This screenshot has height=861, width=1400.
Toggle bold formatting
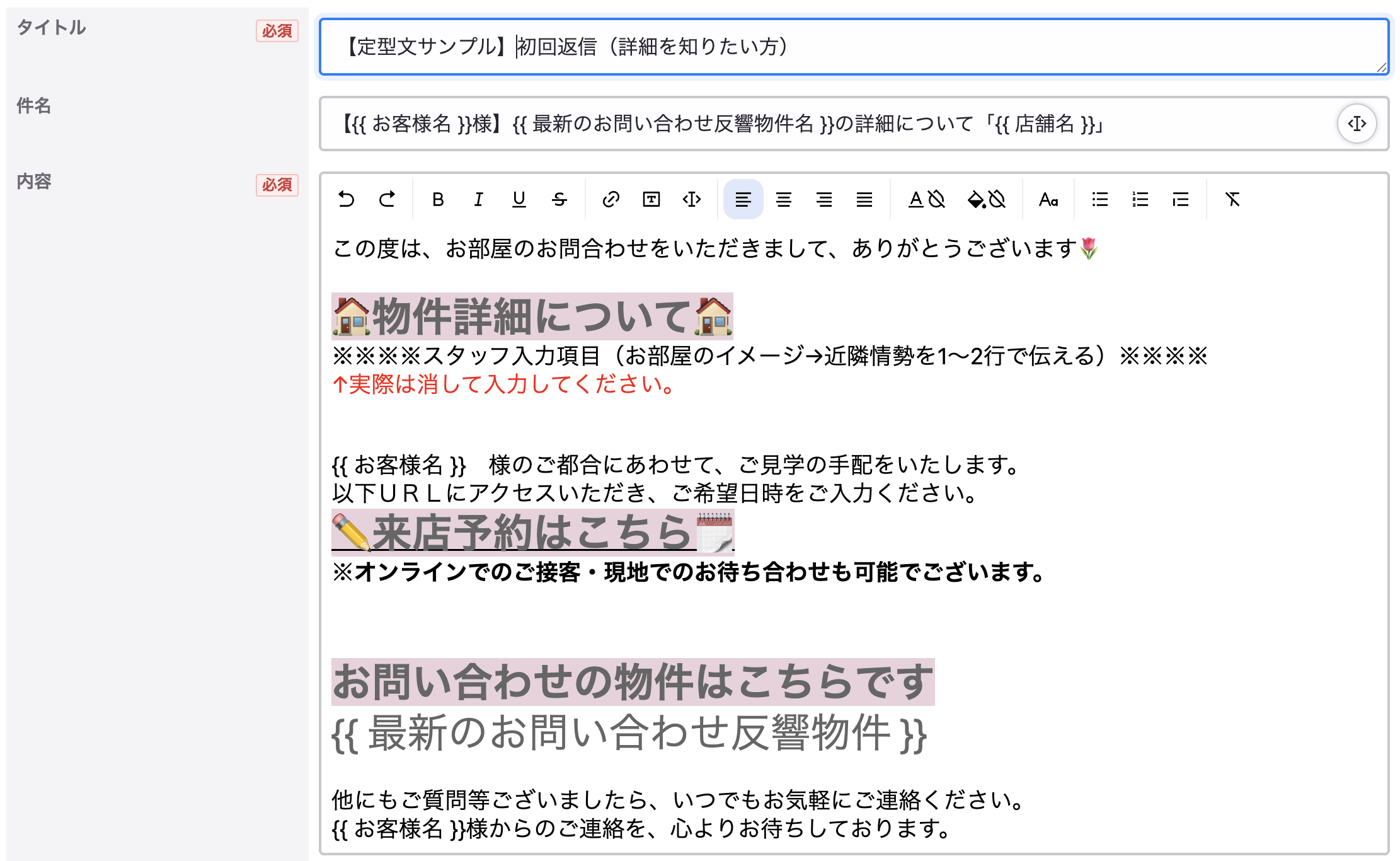click(x=438, y=199)
